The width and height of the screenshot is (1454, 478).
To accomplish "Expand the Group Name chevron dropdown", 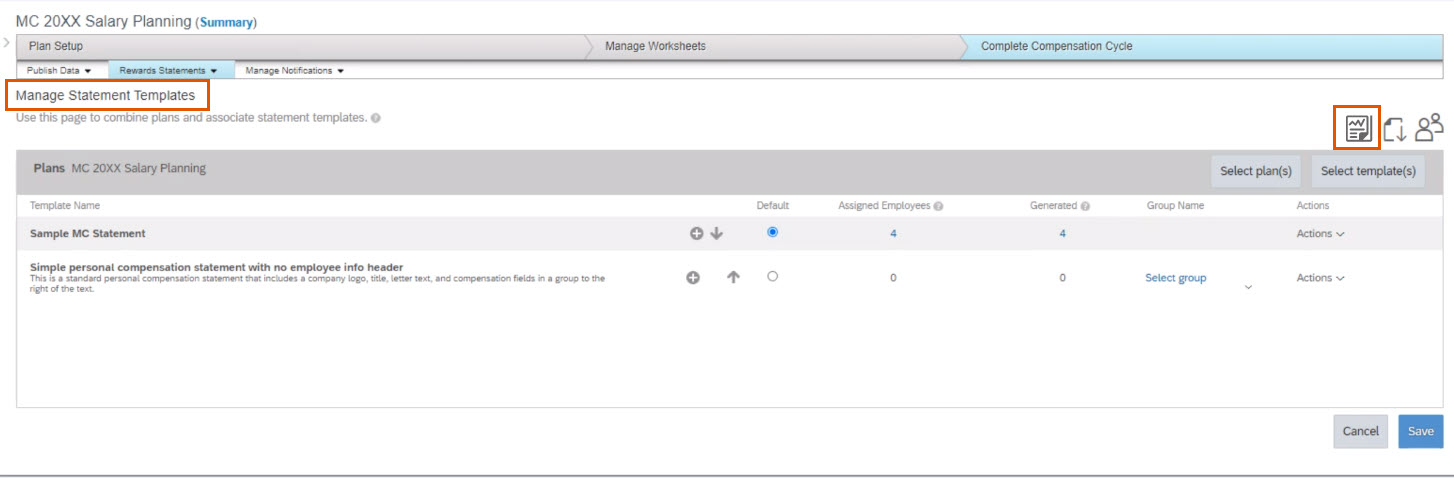I will click(x=1248, y=287).
